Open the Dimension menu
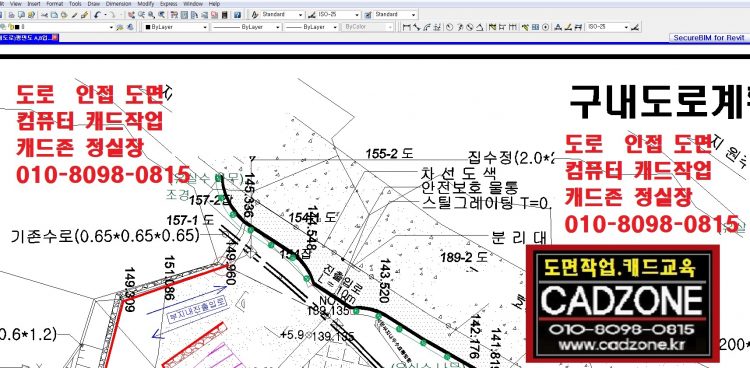 coord(118,3)
